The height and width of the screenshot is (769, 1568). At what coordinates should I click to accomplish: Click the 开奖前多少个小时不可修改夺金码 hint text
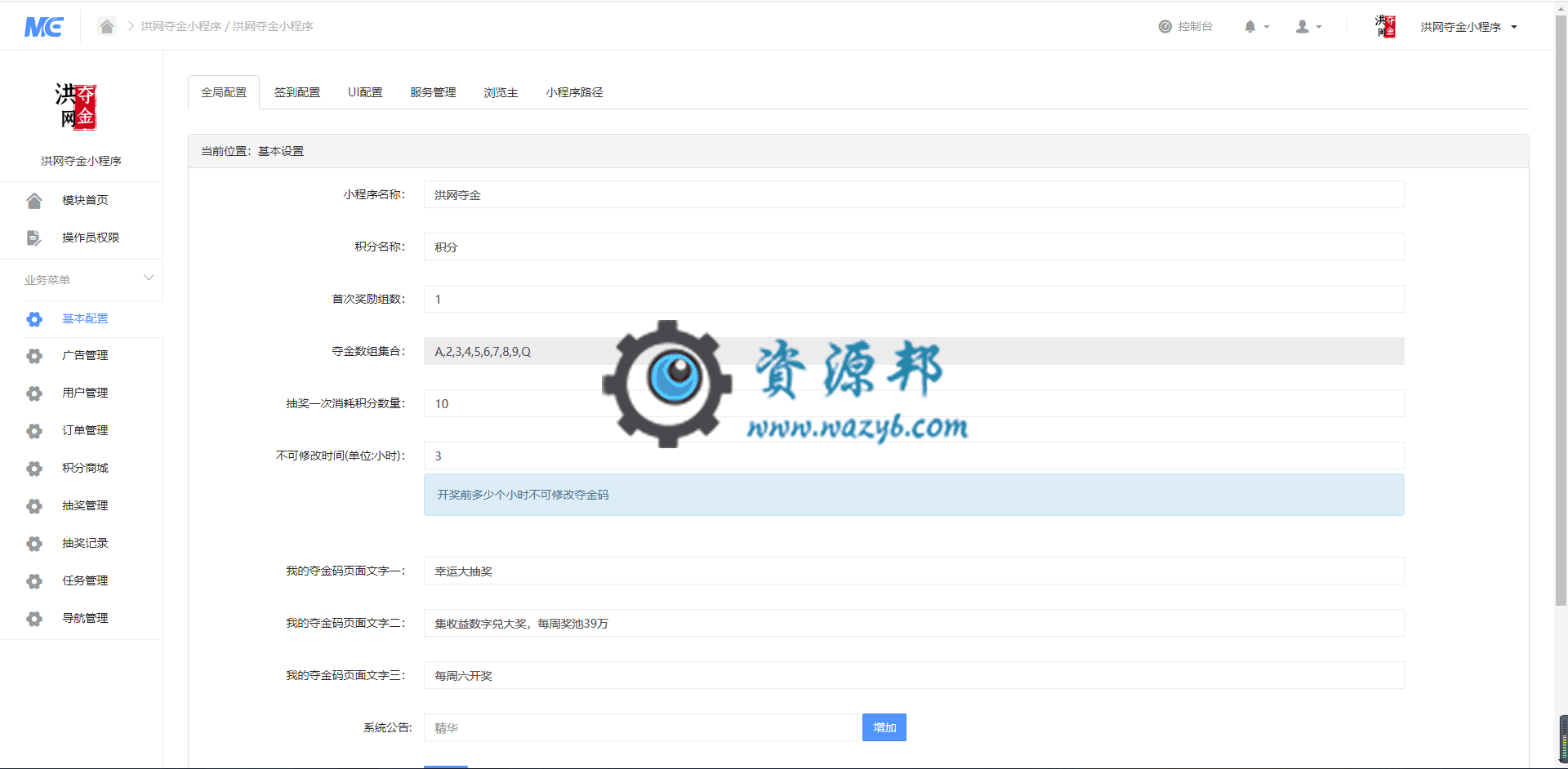click(523, 495)
